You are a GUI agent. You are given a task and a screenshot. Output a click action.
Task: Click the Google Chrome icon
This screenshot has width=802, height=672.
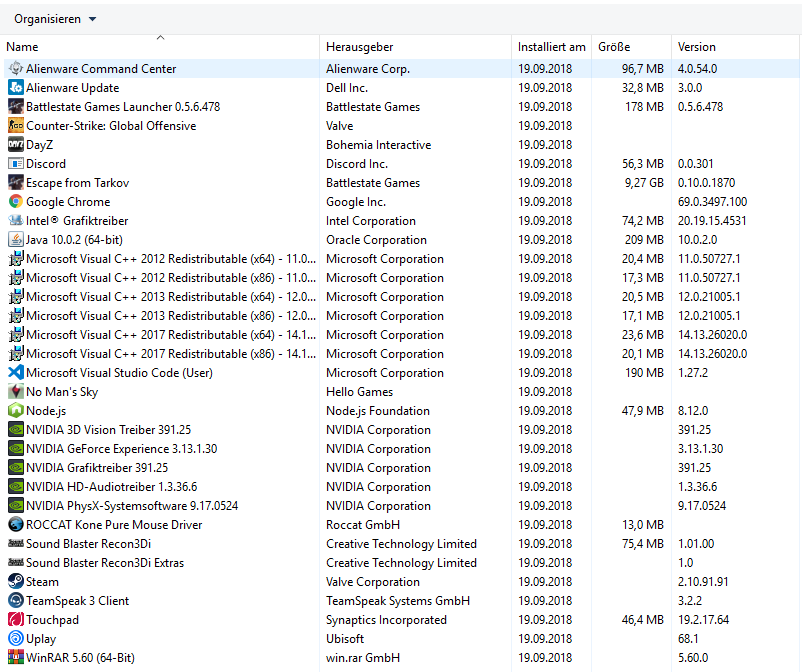tap(16, 201)
